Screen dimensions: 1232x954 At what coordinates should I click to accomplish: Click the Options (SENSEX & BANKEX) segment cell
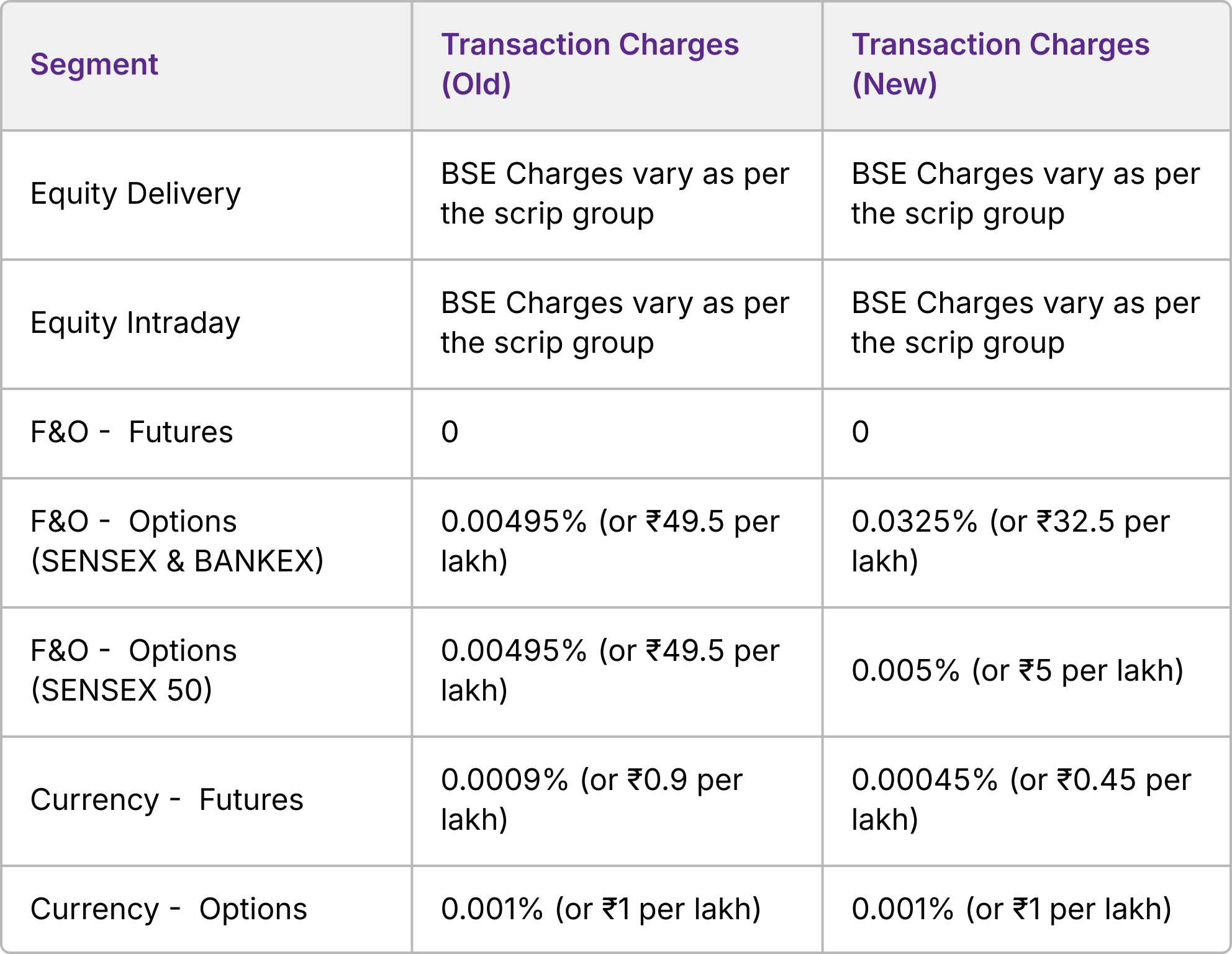pos(177,542)
